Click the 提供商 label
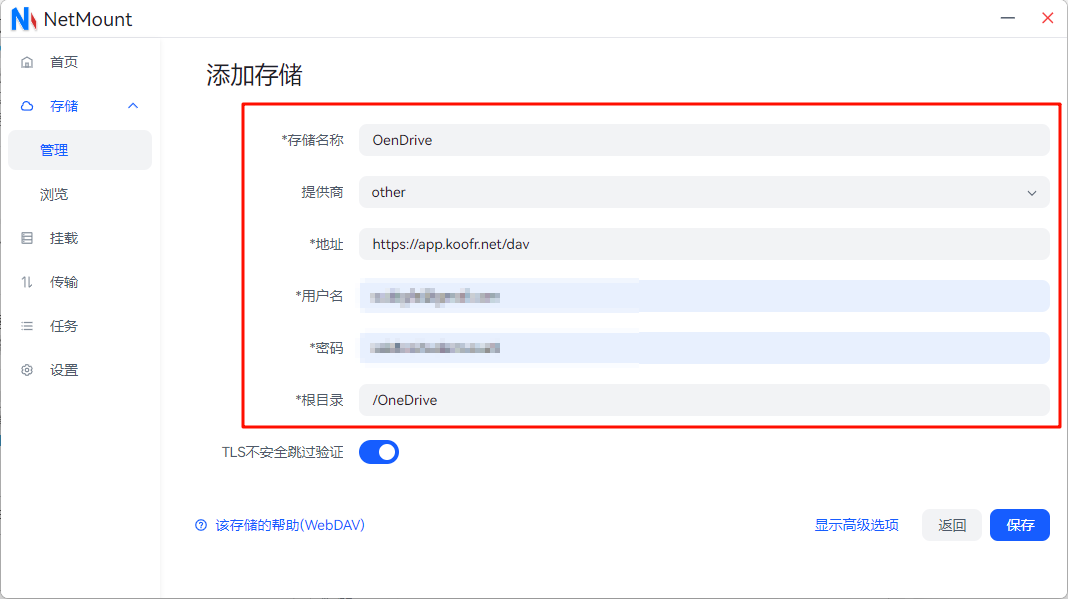Viewport: 1068px width, 599px height. click(x=322, y=192)
